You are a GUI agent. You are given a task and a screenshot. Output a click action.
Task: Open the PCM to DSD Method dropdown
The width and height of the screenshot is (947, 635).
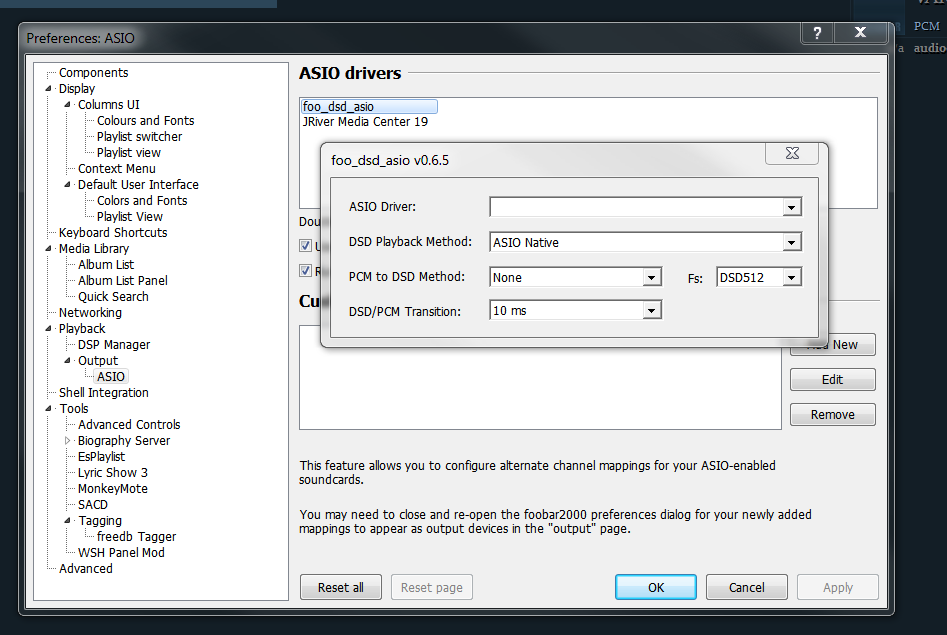651,277
